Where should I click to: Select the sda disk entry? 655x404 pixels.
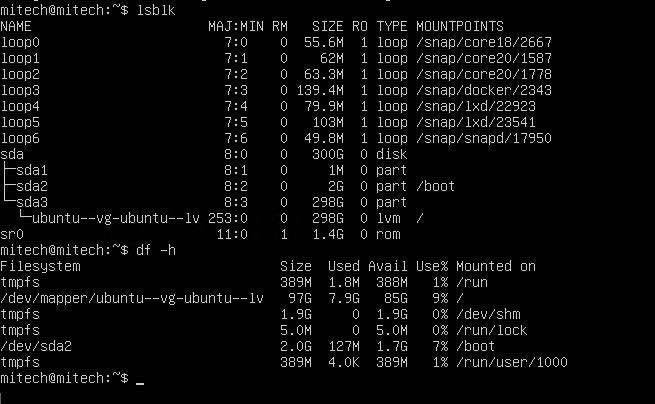12,154
